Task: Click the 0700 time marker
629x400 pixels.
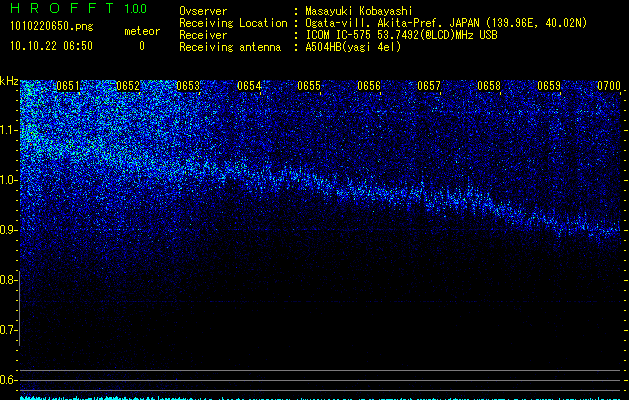Action: click(x=609, y=86)
